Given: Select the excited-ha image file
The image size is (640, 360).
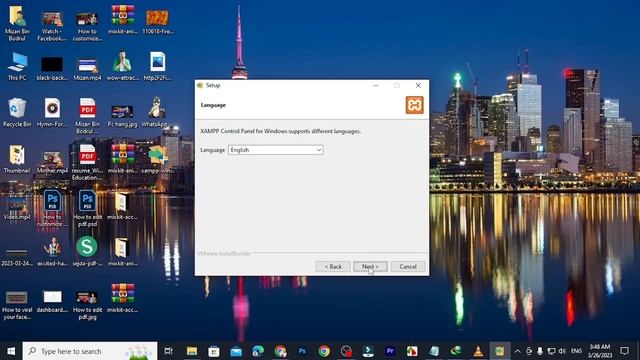Looking at the screenshot, I should 52,252.
